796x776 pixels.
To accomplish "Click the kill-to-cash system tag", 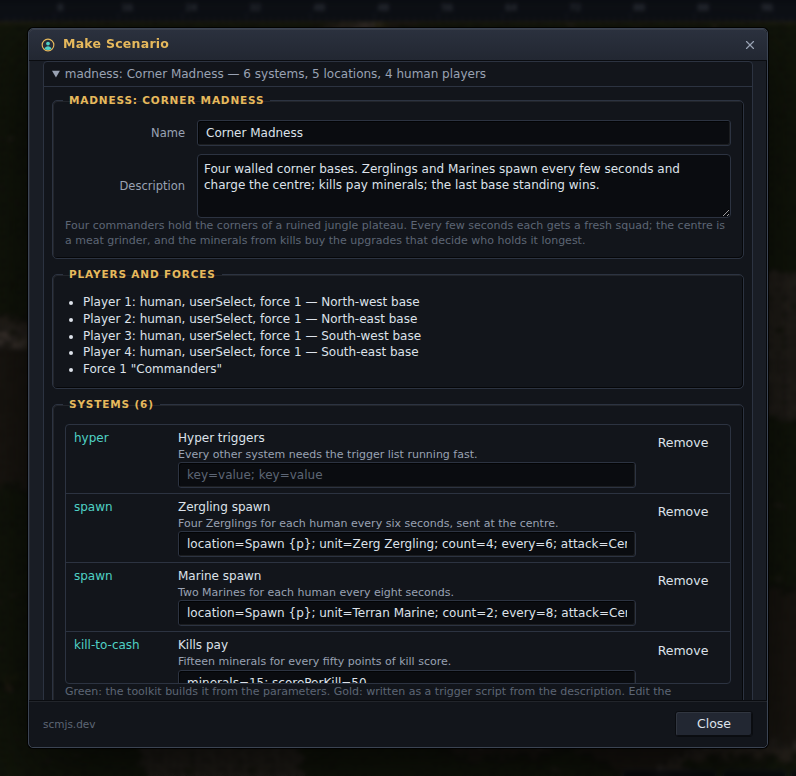I will (x=107, y=645).
